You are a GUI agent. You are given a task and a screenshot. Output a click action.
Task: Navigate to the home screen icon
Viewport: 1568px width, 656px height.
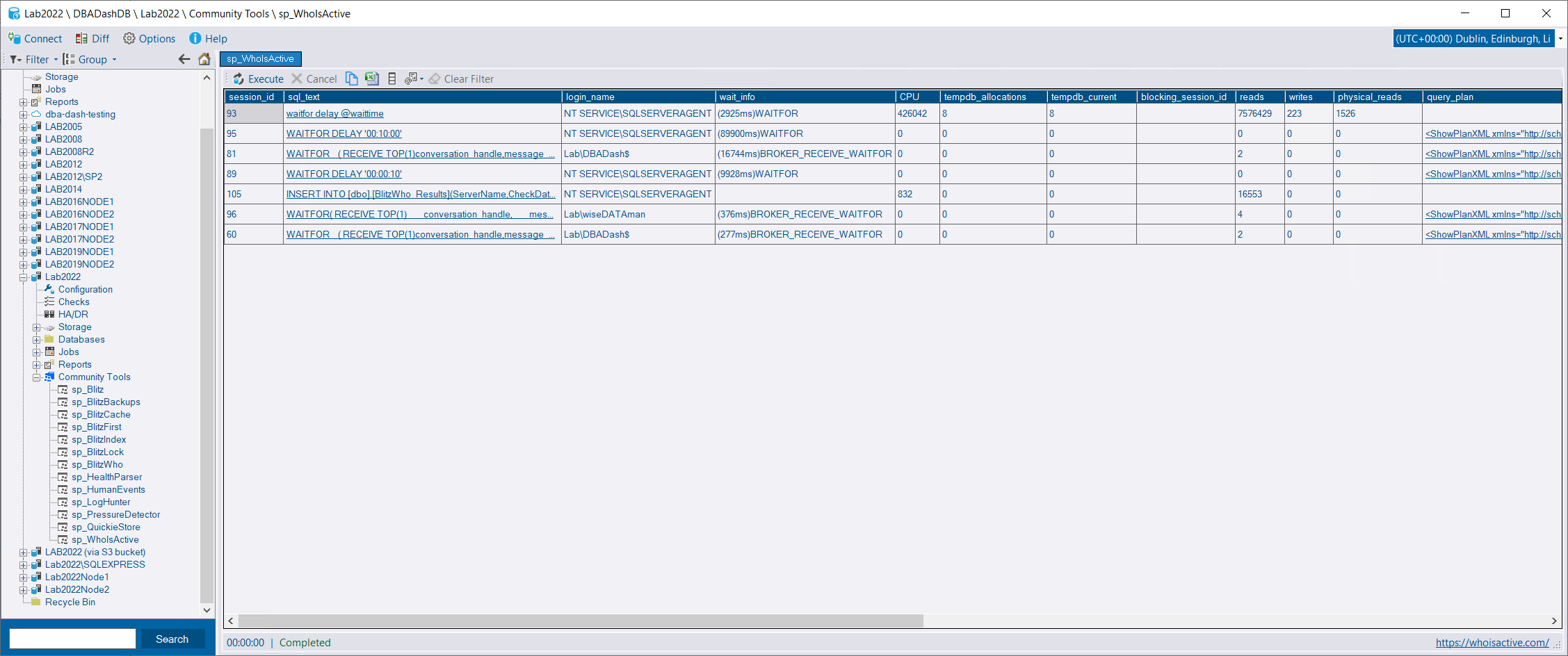pos(204,59)
